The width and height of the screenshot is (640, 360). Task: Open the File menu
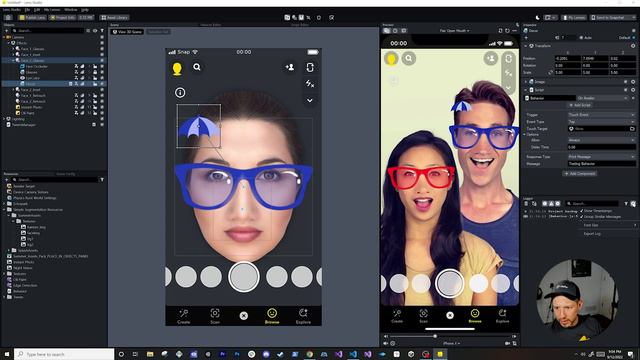[x=27, y=9]
